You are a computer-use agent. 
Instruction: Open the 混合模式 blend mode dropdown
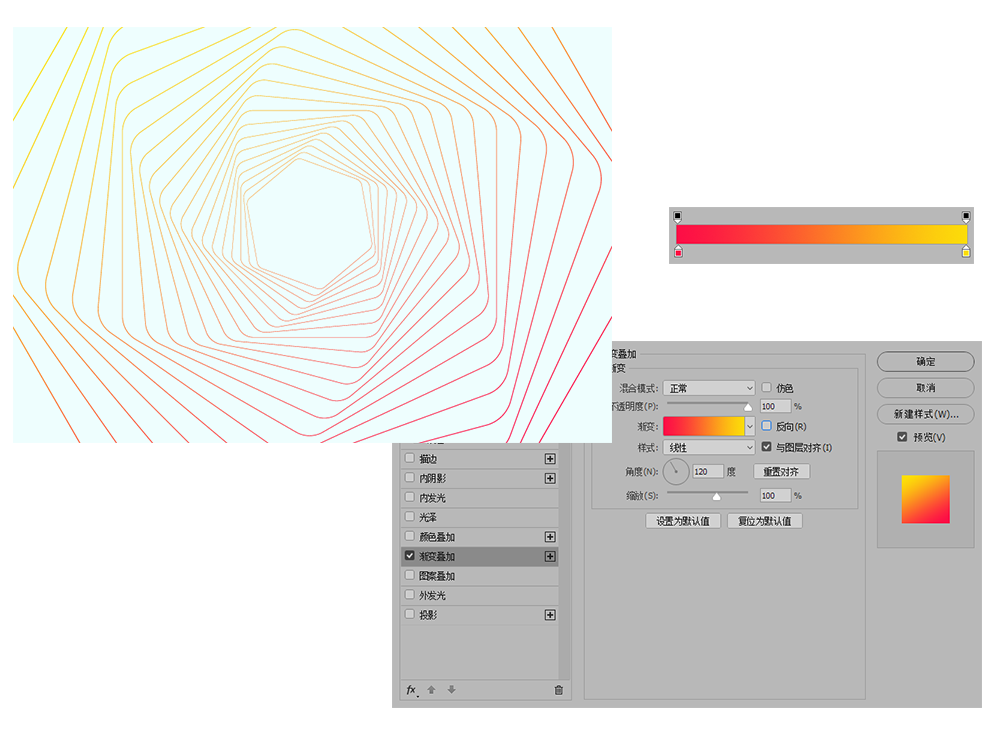coord(709,388)
